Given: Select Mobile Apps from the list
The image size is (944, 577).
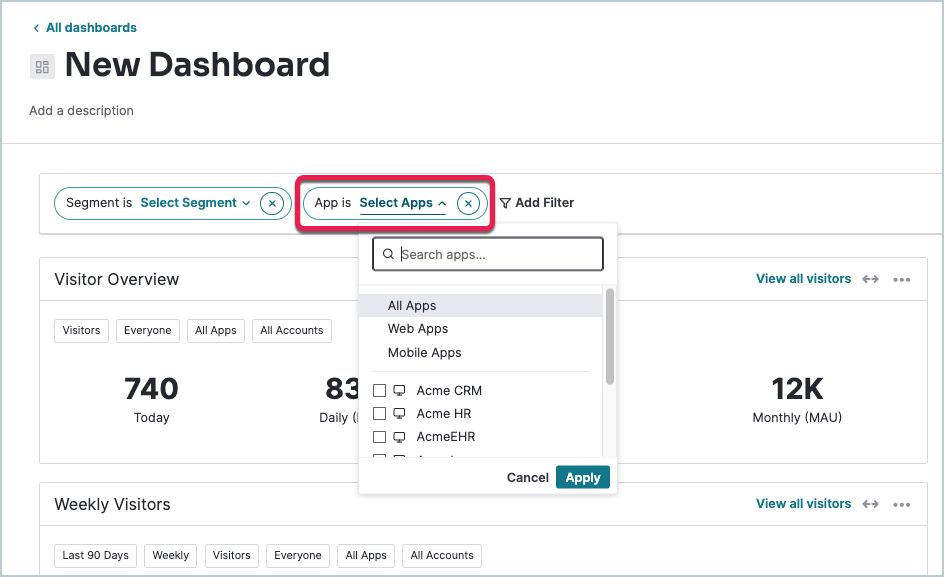Looking at the screenshot, I should 424,353.
